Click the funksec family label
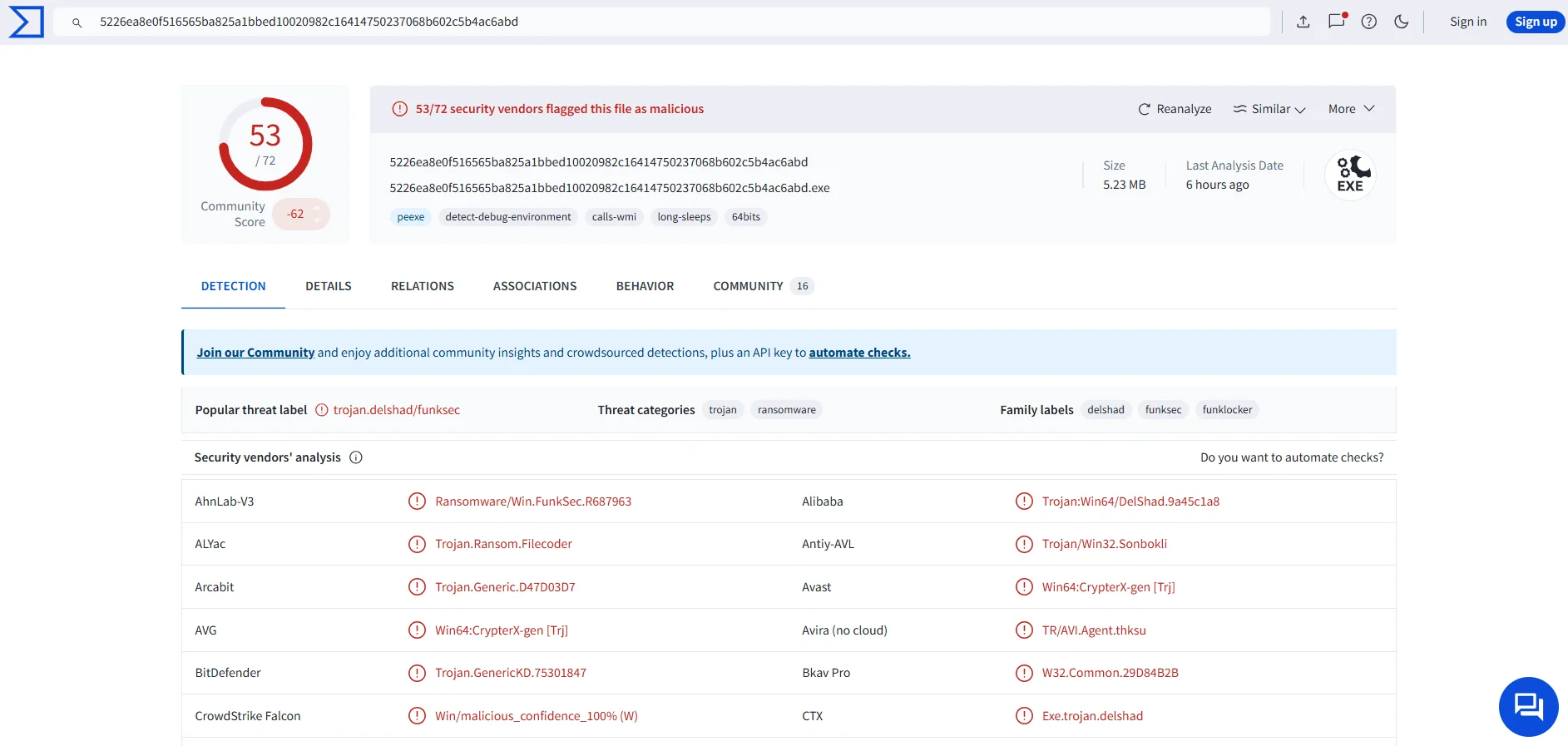 1163,410
